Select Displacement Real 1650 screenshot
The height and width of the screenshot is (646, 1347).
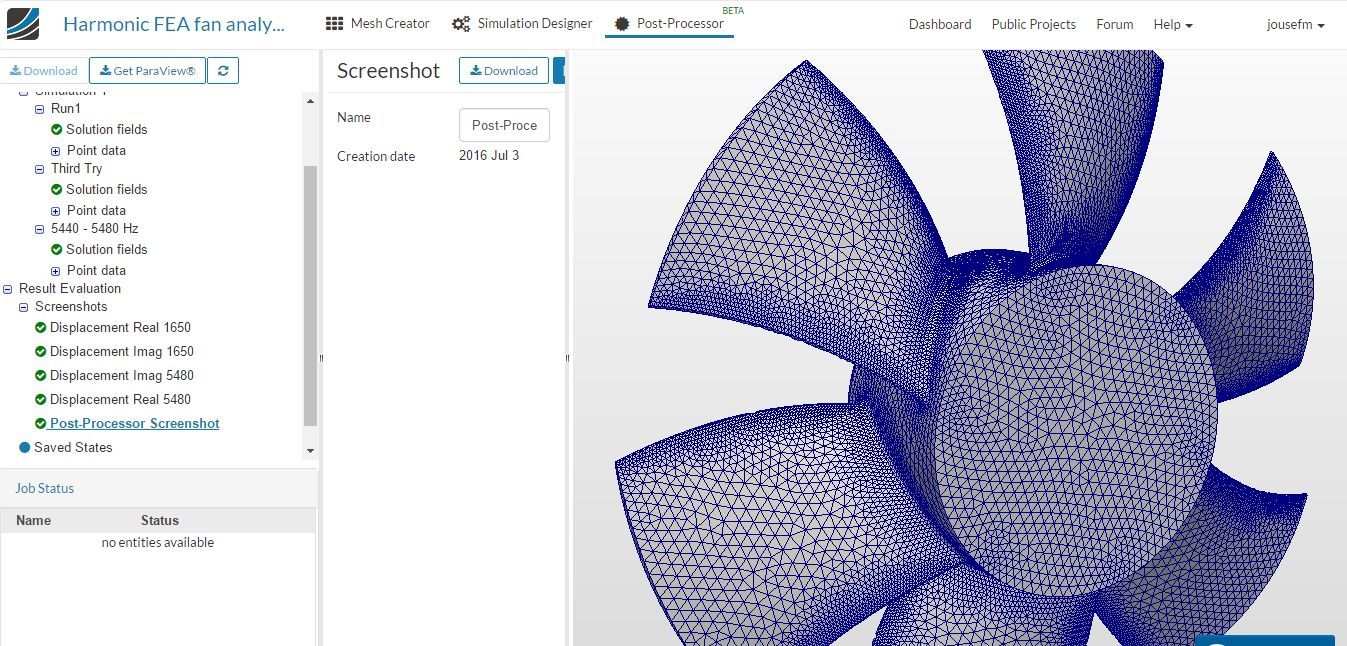point(120,327)
